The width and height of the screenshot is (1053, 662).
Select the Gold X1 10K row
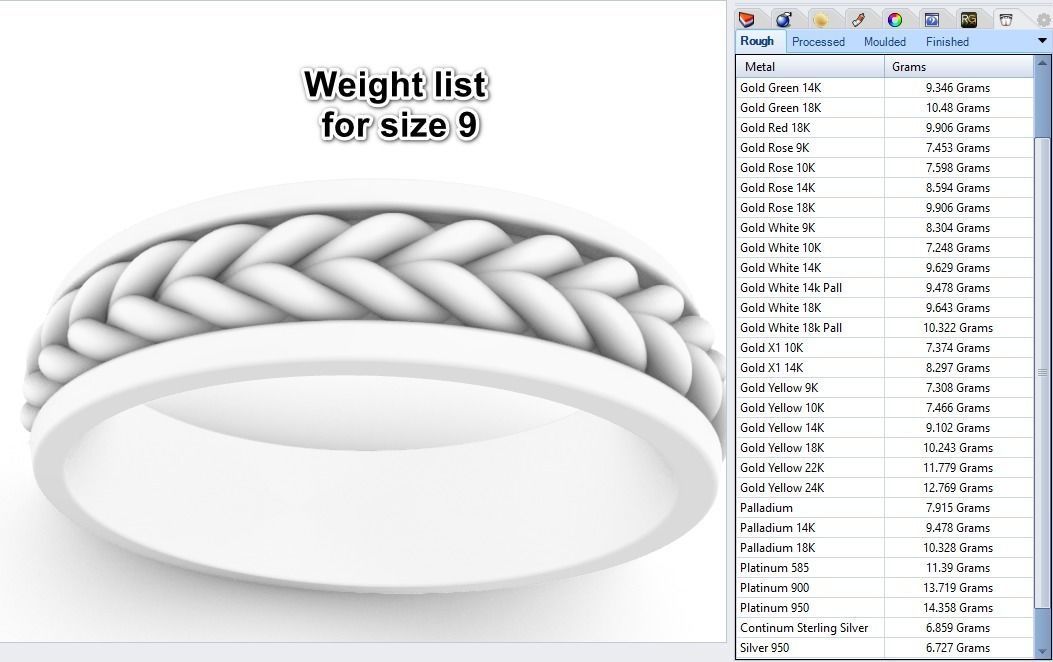884,348
